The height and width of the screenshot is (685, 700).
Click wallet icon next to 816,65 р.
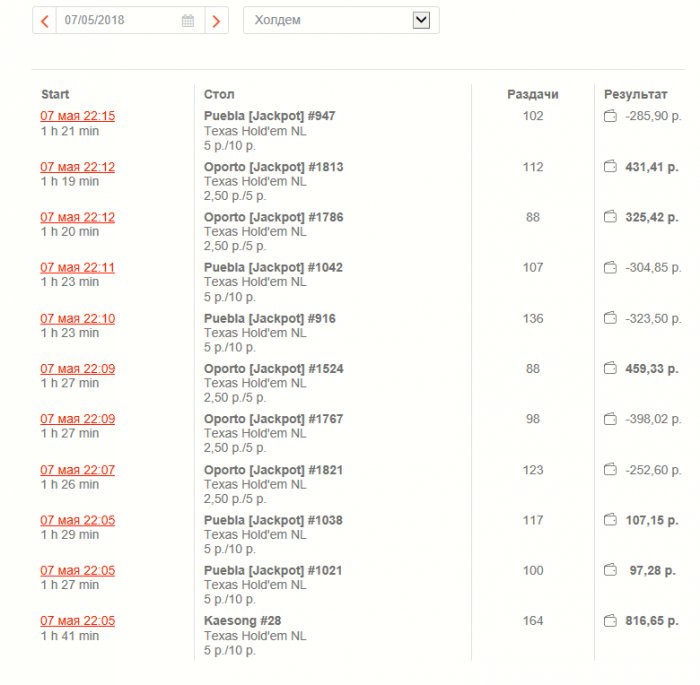pos(610,621)
